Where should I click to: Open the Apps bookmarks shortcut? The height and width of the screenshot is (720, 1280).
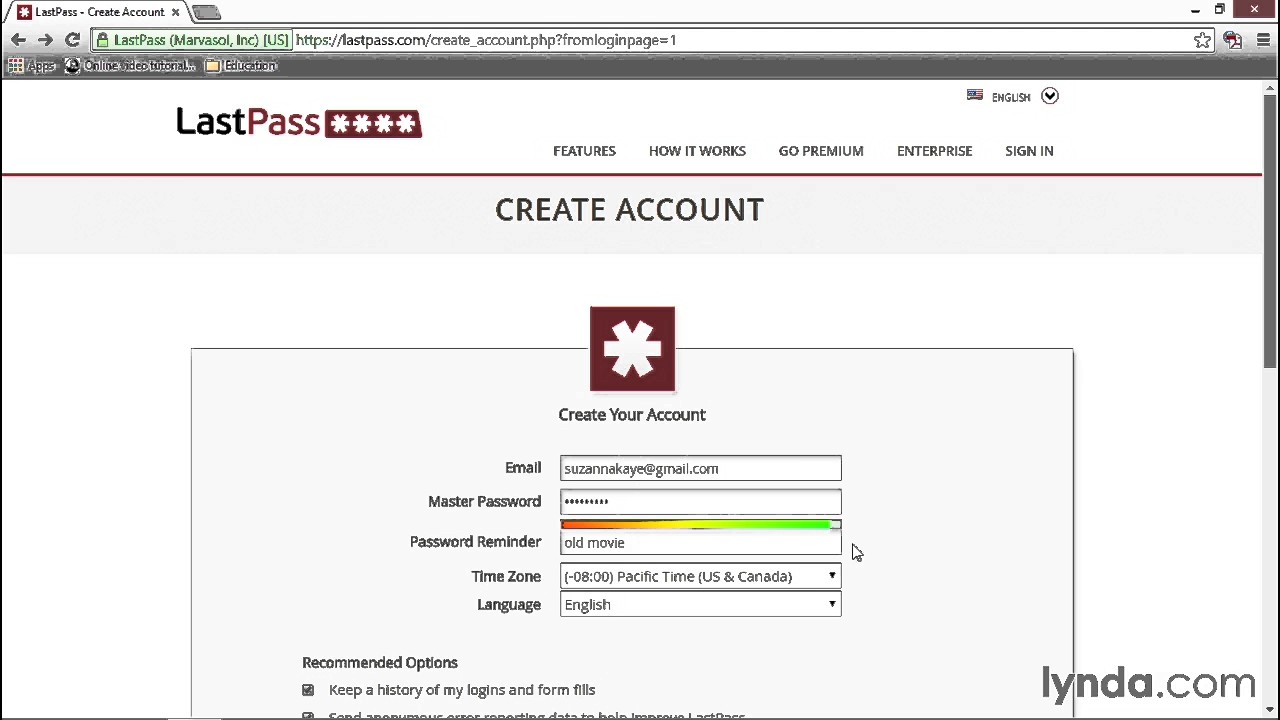31,66
